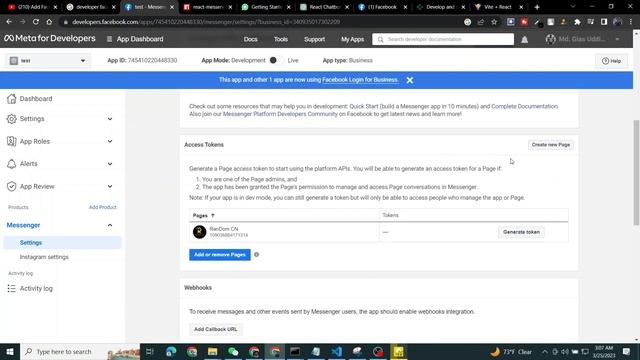Switch to the react-messenger browser tab
The image size is (640, 360).
click(x=208, y=7)
